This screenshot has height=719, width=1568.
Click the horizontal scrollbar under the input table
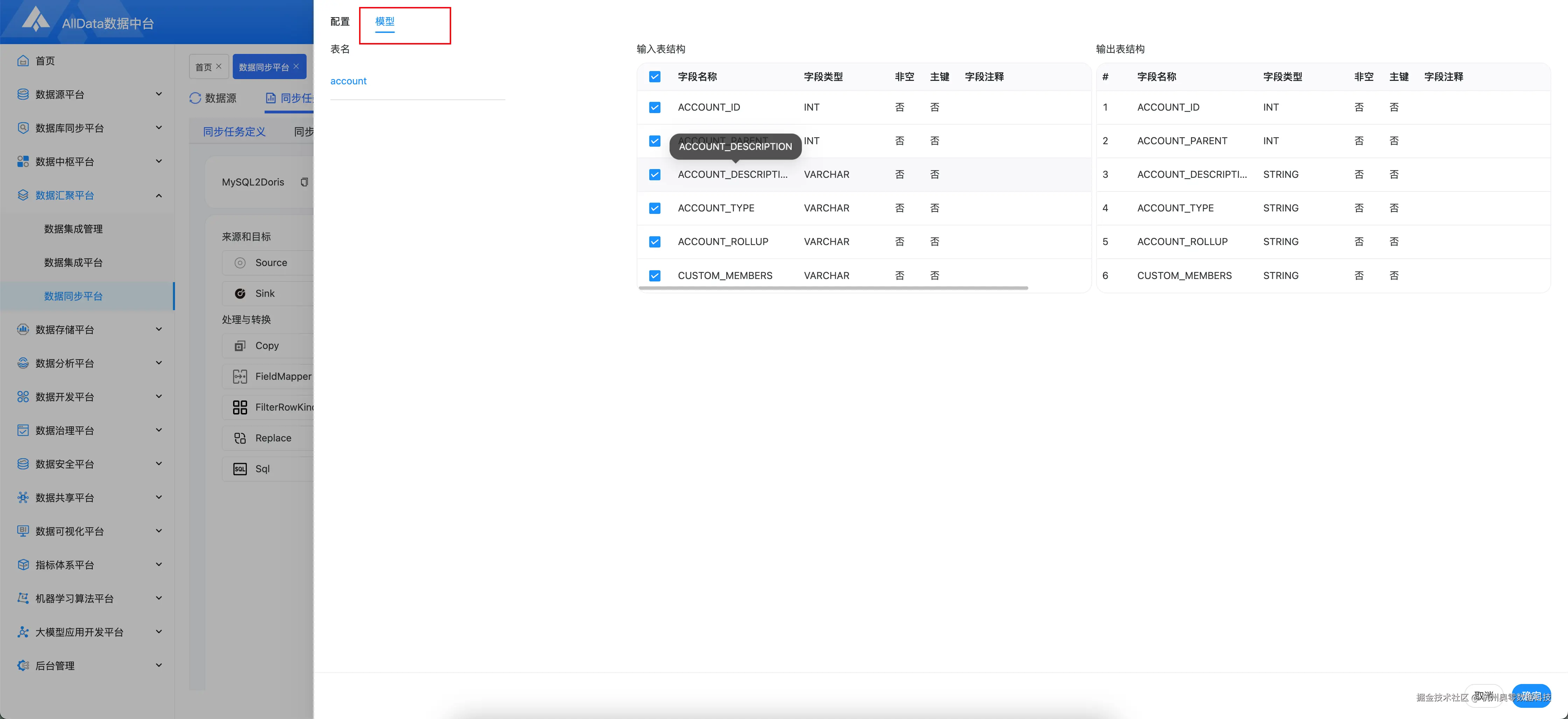click(x=834, y=288)
